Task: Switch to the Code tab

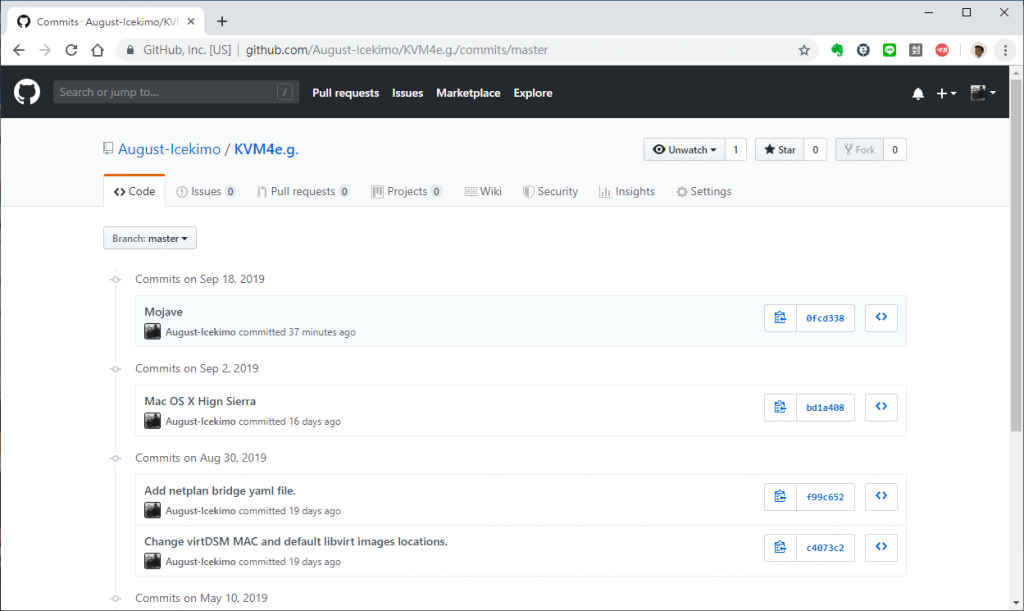Action: click(x=135, y=191)
